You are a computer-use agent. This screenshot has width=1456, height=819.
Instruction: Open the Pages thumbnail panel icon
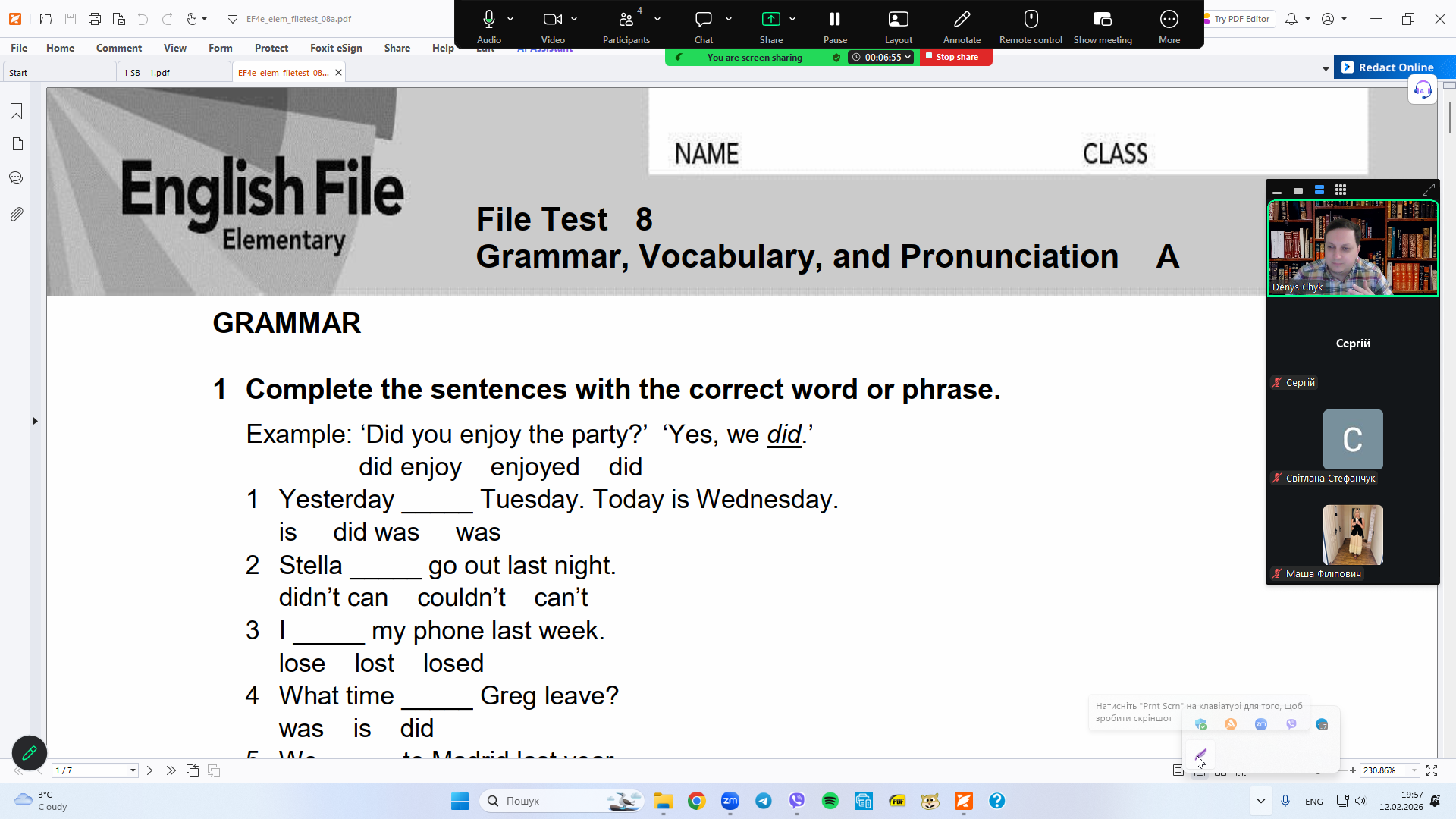[16, 145]
